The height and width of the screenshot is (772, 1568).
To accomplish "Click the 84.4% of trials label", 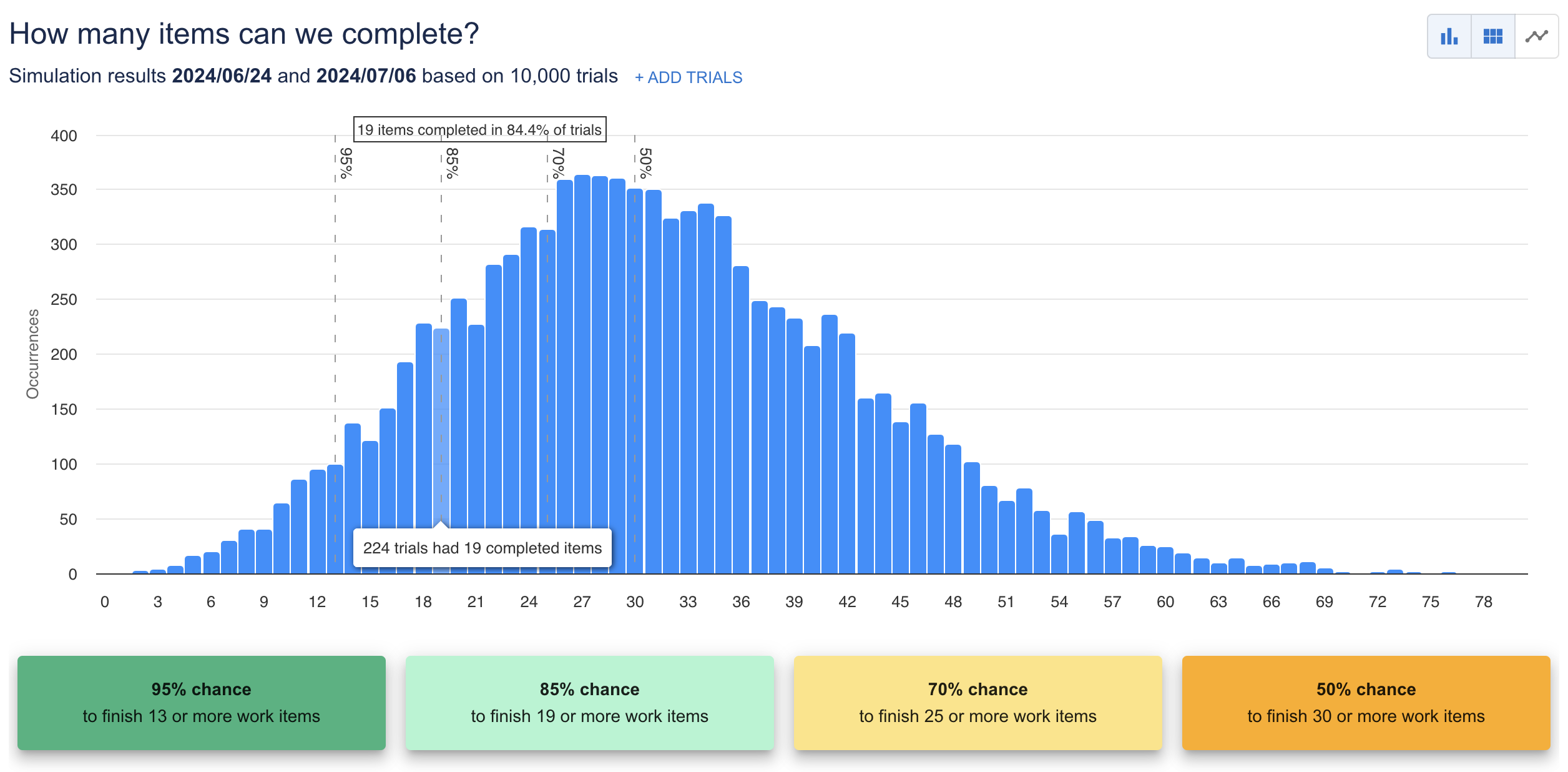I will tap(479, 130).
